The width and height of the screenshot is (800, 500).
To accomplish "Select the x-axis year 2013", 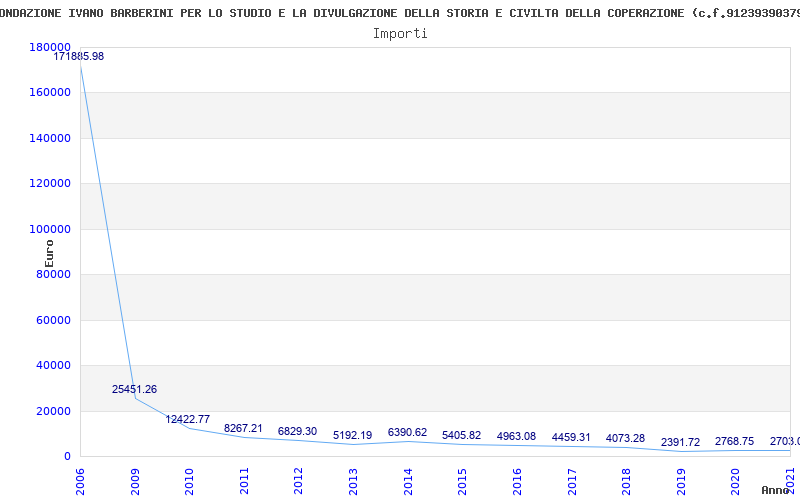I will coord(353,481).
